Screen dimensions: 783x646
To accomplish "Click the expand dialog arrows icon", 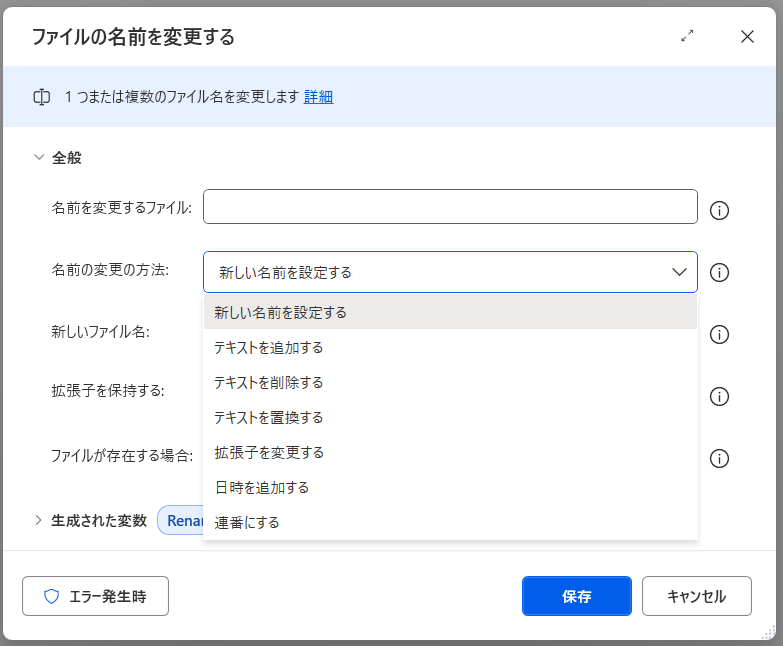I will click(x=687, y=36).
